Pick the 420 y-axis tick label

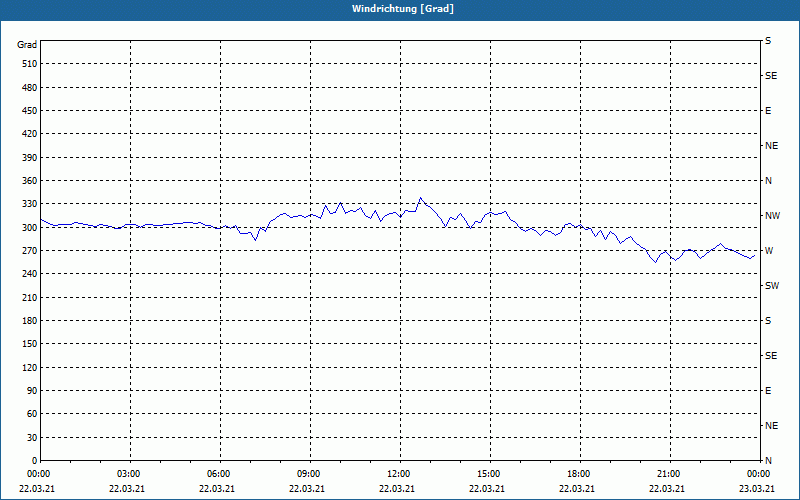tap(30, 134)
